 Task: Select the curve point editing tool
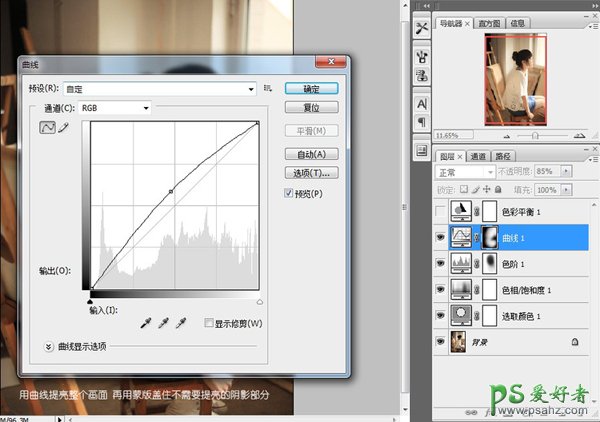click(x=47, y=128)
